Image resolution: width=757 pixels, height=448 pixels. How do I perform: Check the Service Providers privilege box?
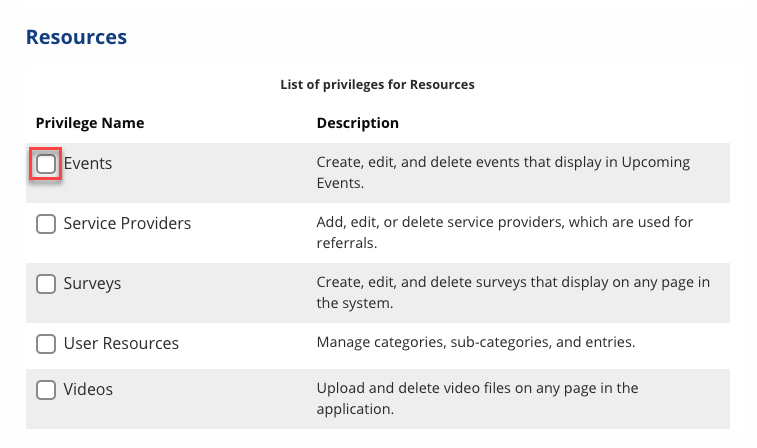pyautogui.click(x=46, y=224)
